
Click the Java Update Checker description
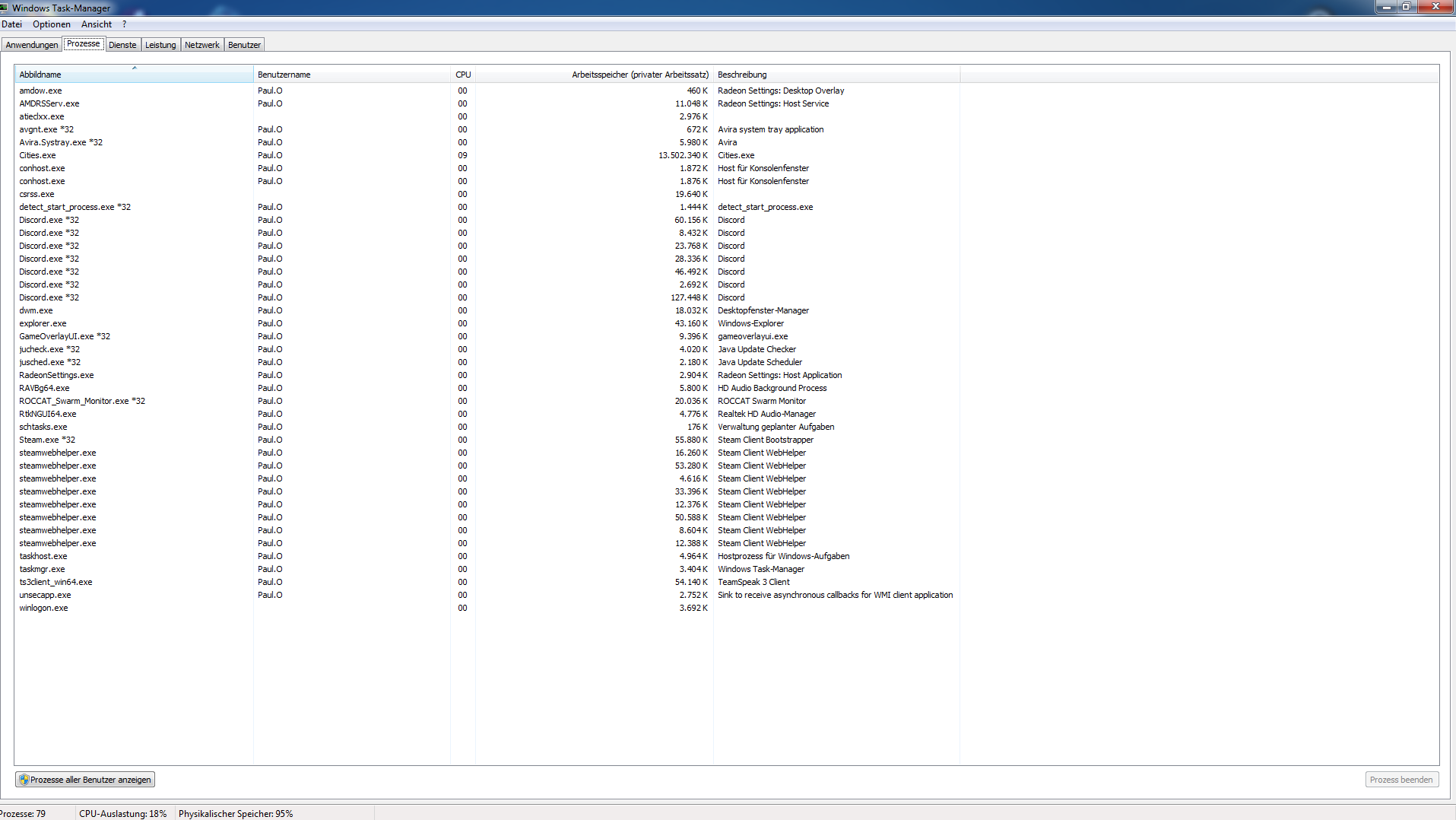point(757,349)
